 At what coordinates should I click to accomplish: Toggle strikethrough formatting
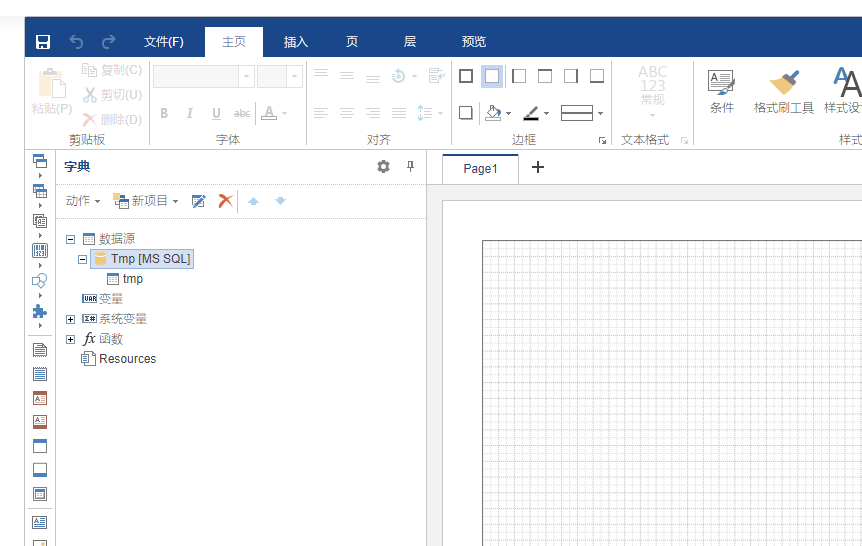242,113
